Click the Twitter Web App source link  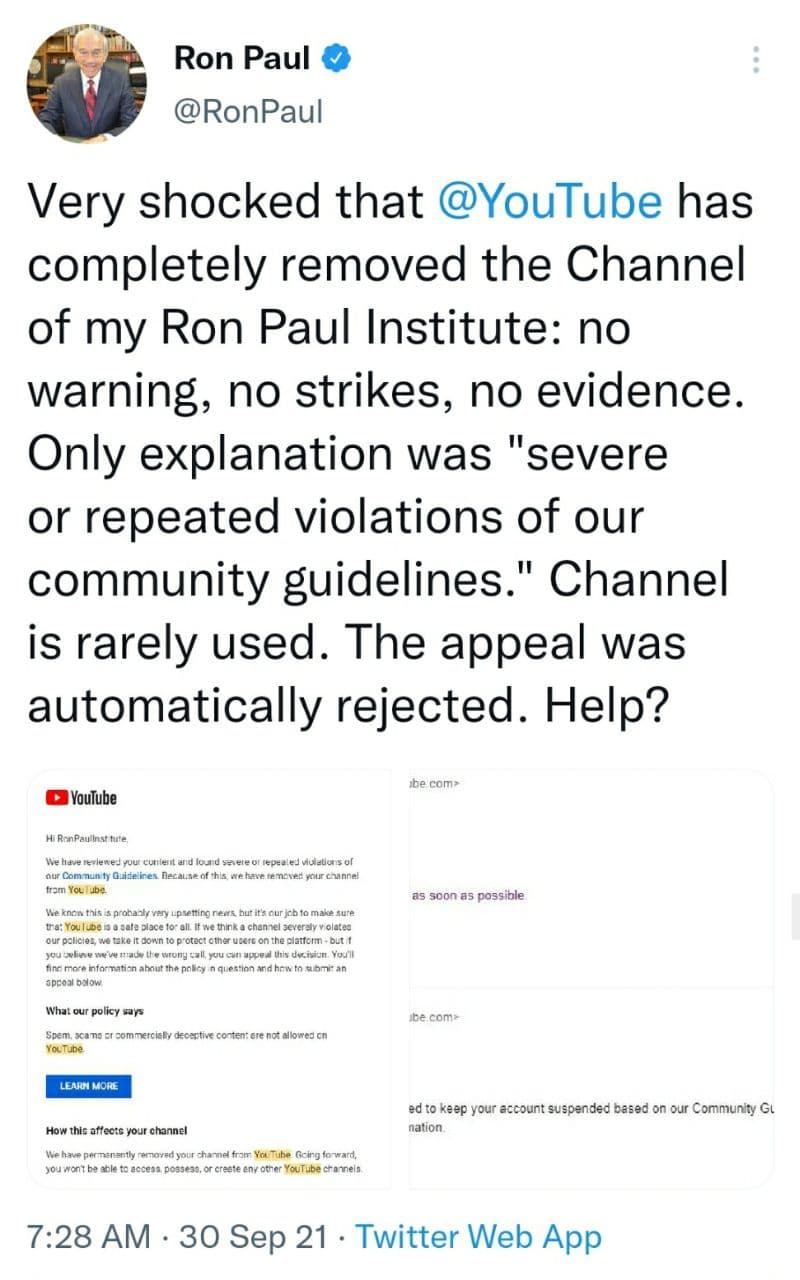(479, 1237)
